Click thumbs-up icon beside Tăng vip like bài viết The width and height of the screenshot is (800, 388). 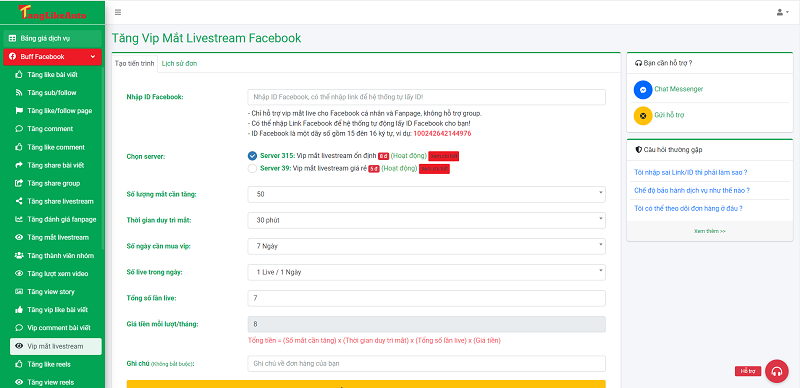coord(19,310)
